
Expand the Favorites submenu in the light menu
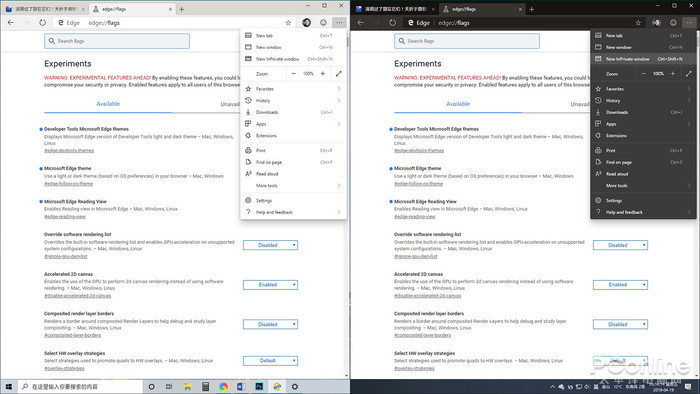(293, 89)
